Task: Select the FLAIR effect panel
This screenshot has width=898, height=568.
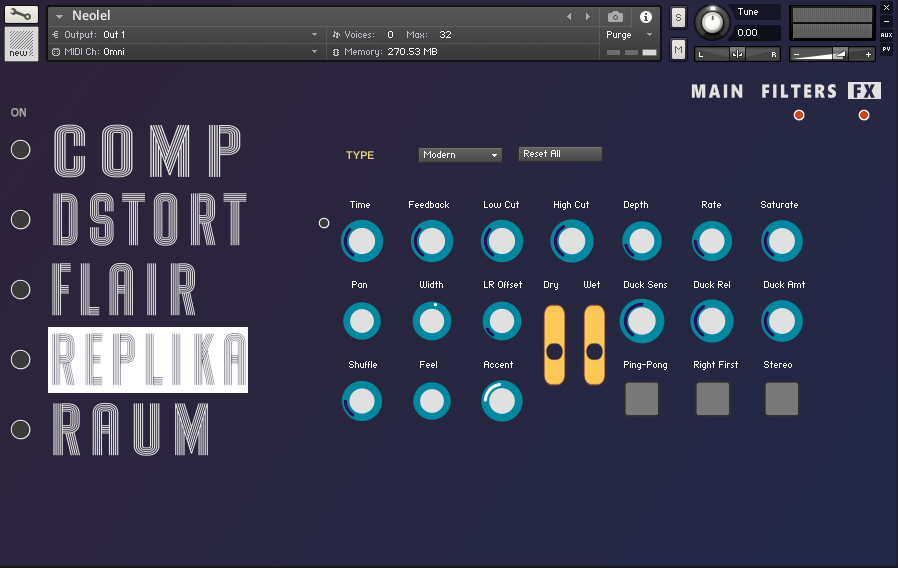Action: point(124,290)
